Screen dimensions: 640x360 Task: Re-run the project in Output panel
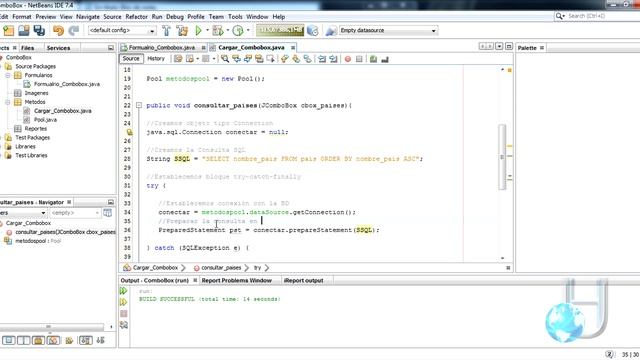click(124, 291)
